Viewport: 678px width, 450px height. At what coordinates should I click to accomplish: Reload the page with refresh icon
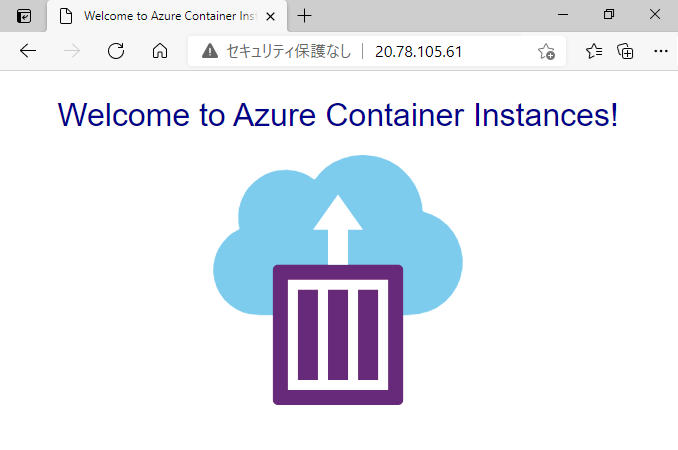(116, 51)
